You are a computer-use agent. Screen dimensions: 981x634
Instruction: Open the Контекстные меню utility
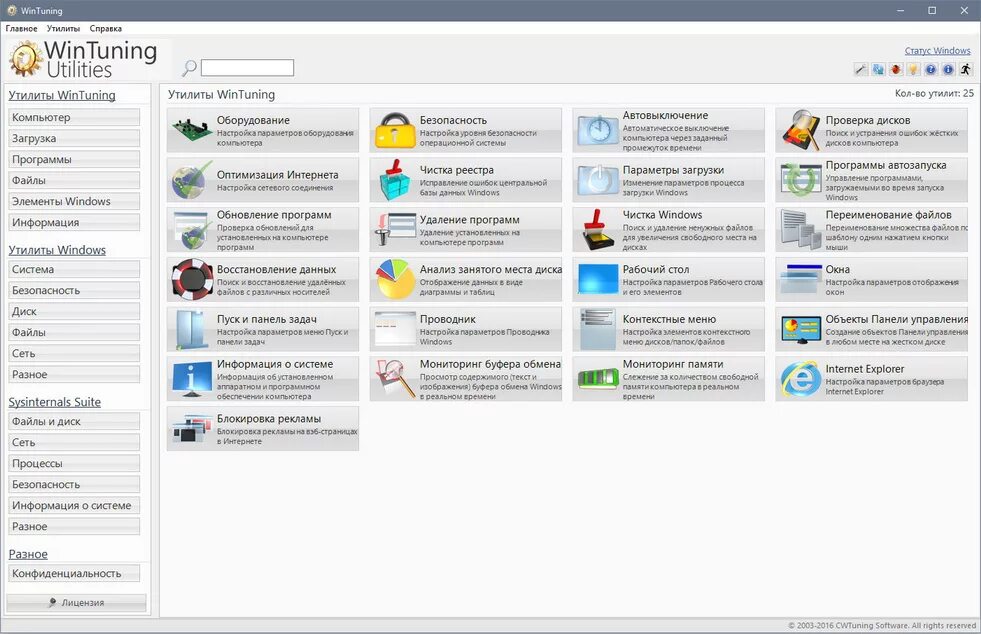[668, 329]
